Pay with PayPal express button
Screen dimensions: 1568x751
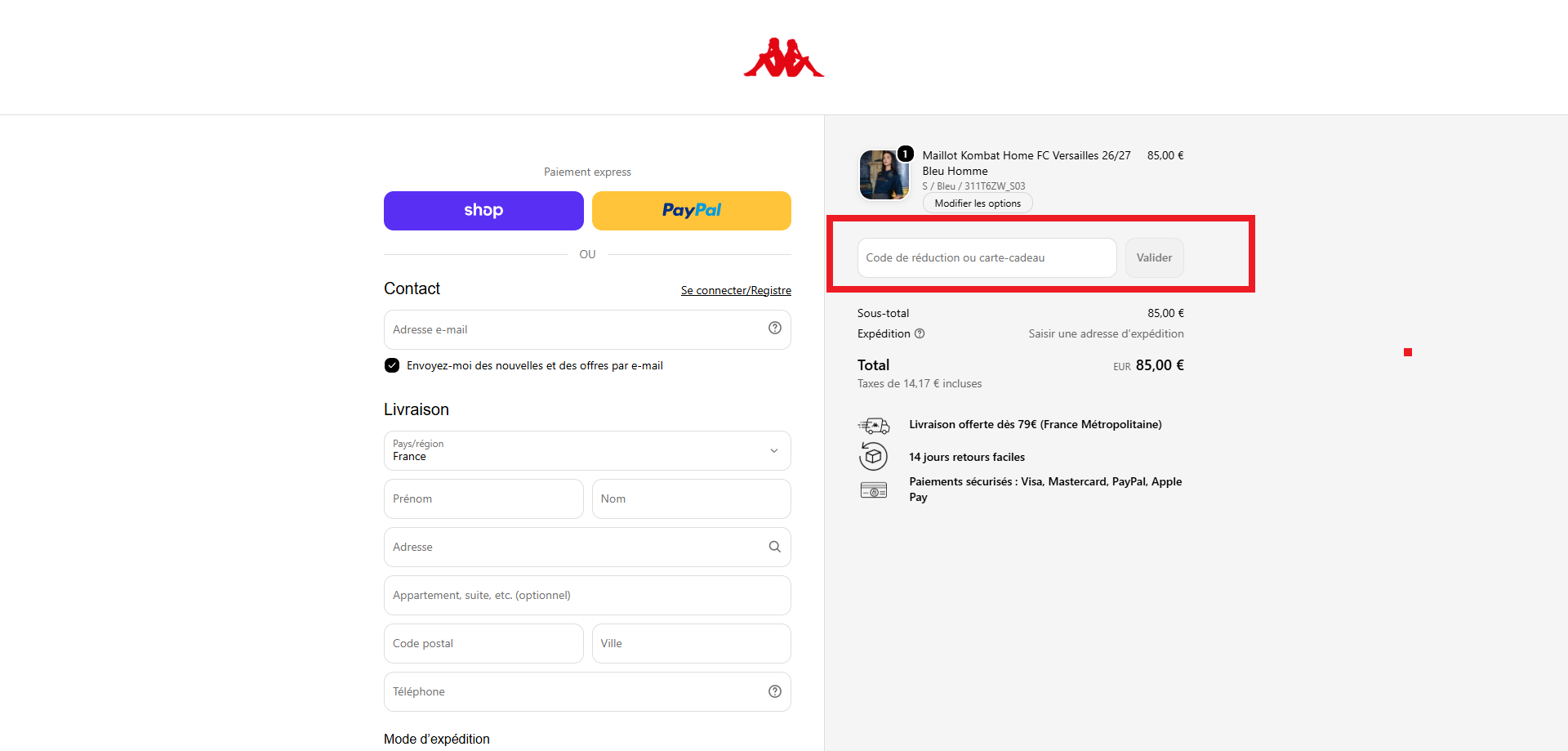692,211
